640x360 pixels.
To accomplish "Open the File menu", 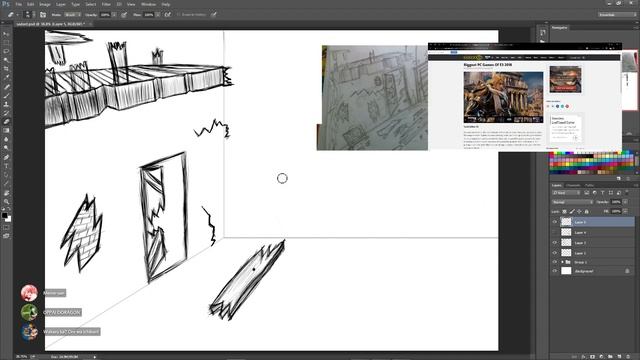I will click(x=18, y=4).
